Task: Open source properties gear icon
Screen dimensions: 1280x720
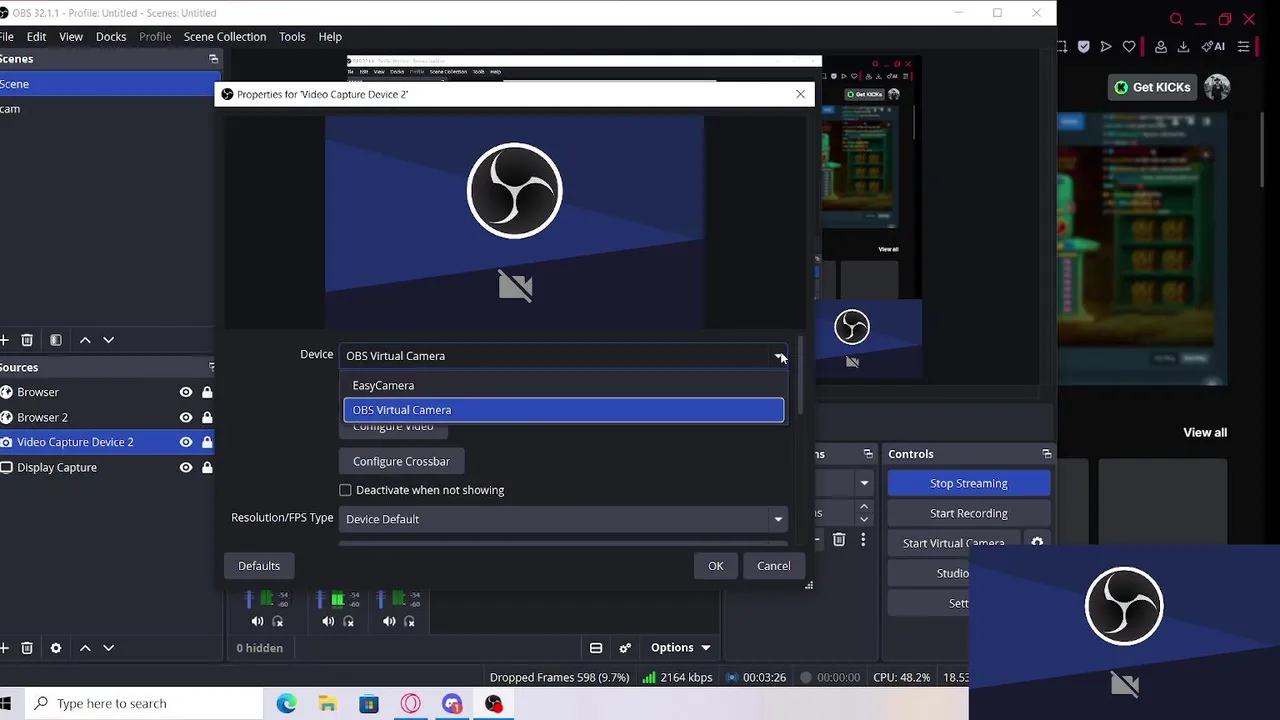Action: [56, 648]
